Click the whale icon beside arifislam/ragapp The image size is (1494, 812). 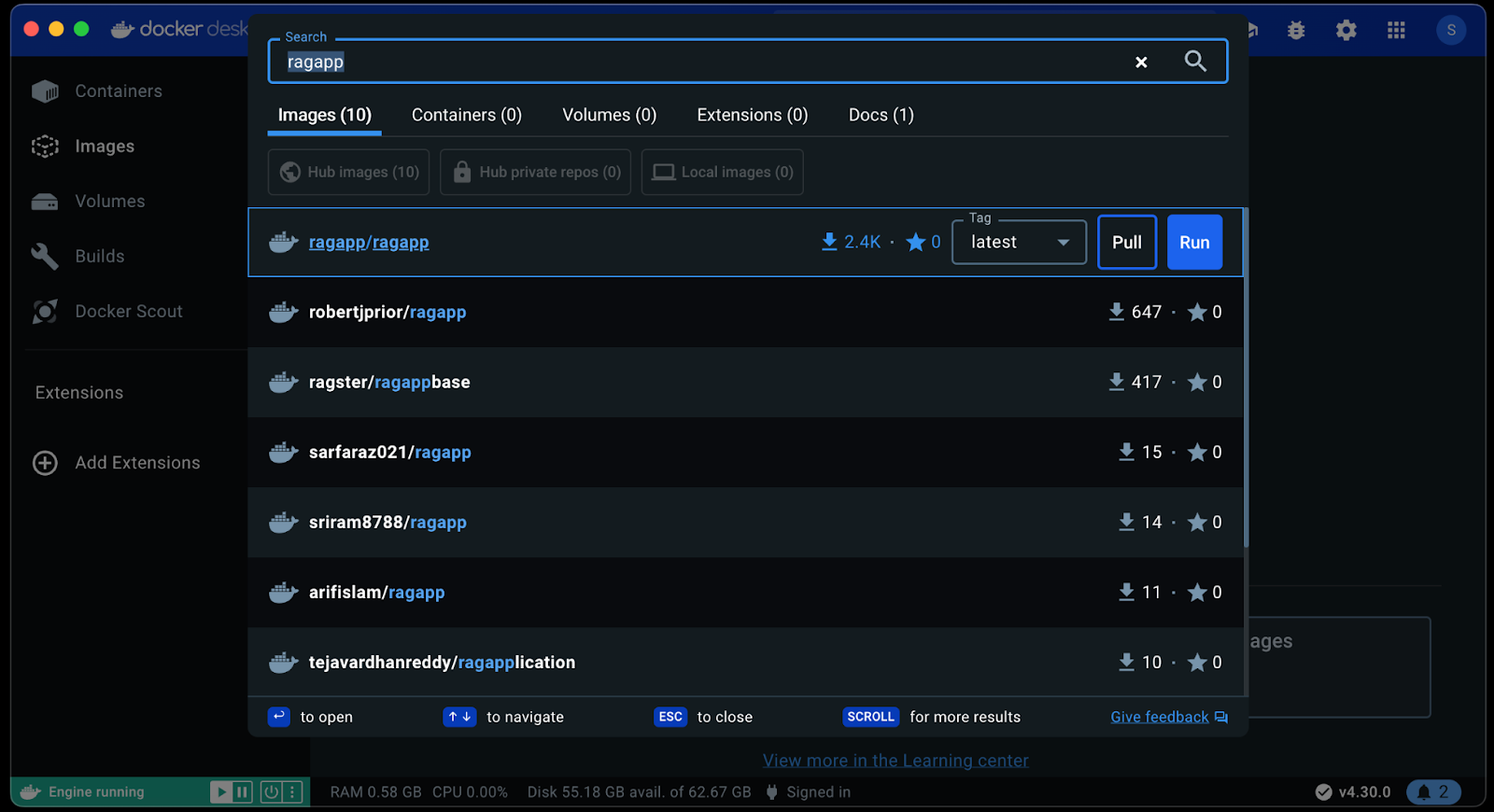(284, 593)
